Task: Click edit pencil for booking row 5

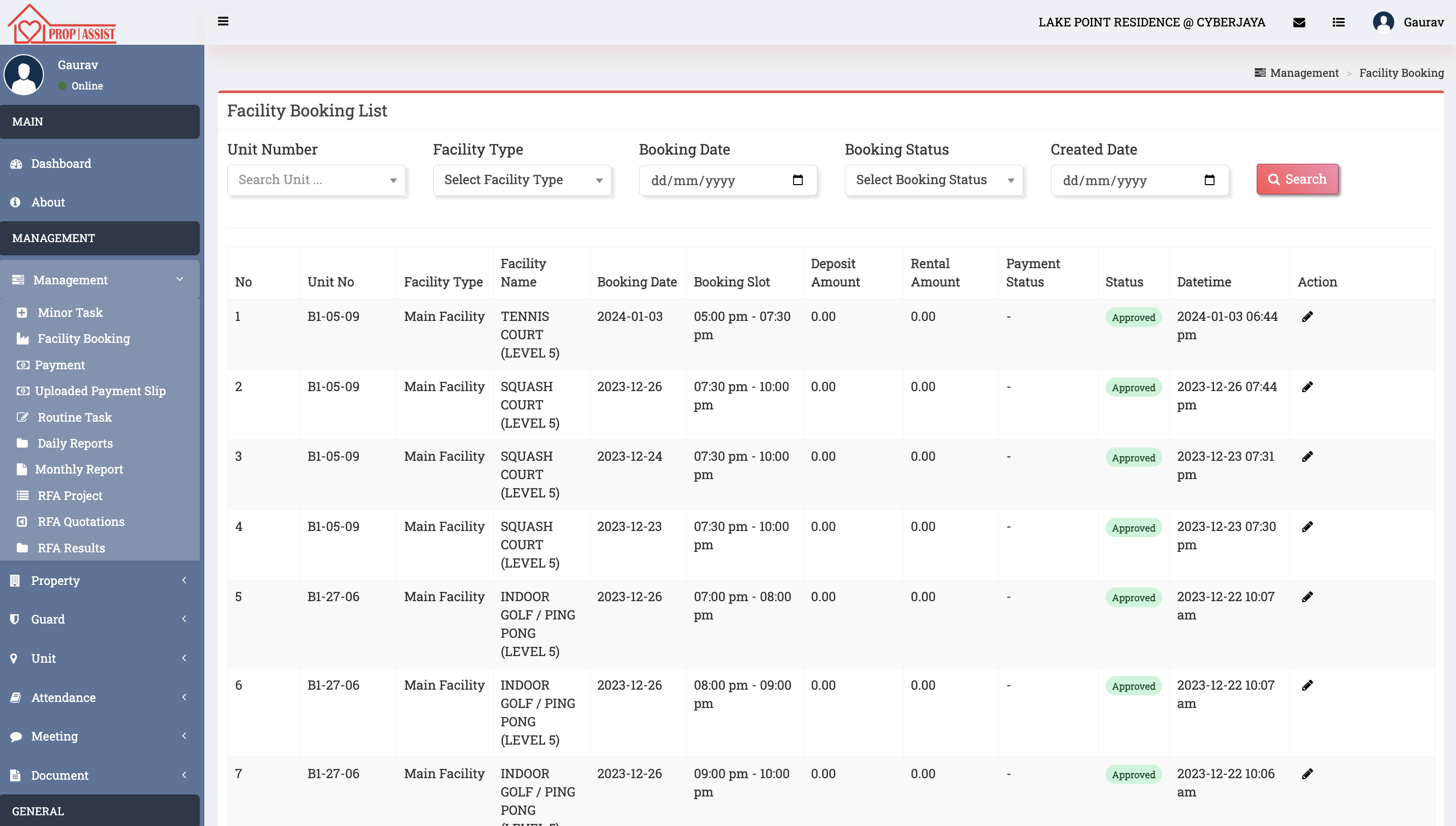Action: [x=1307, y=597]
